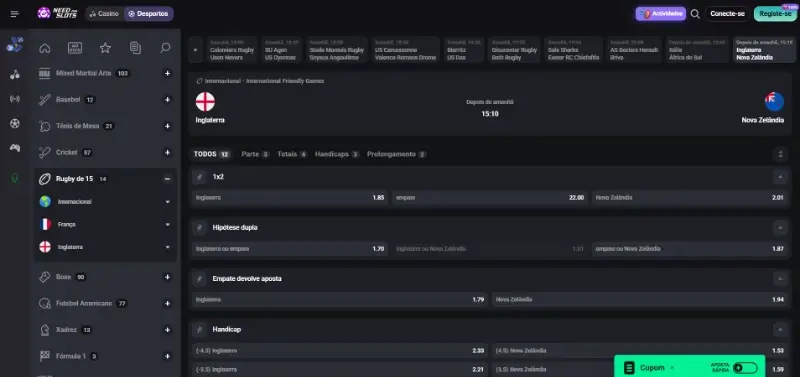
Task: Open the Gloucester Rugby vs Bath Rugby card
Action: pyautogui.click(x=514, y=50)
